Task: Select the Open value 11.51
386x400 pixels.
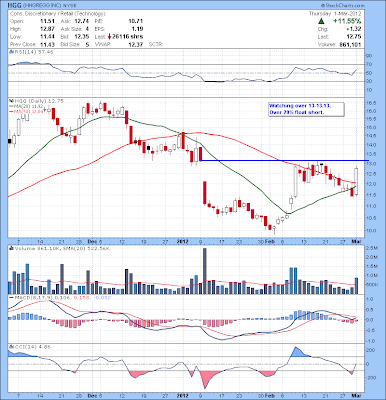Action: [x=47, y=21]
